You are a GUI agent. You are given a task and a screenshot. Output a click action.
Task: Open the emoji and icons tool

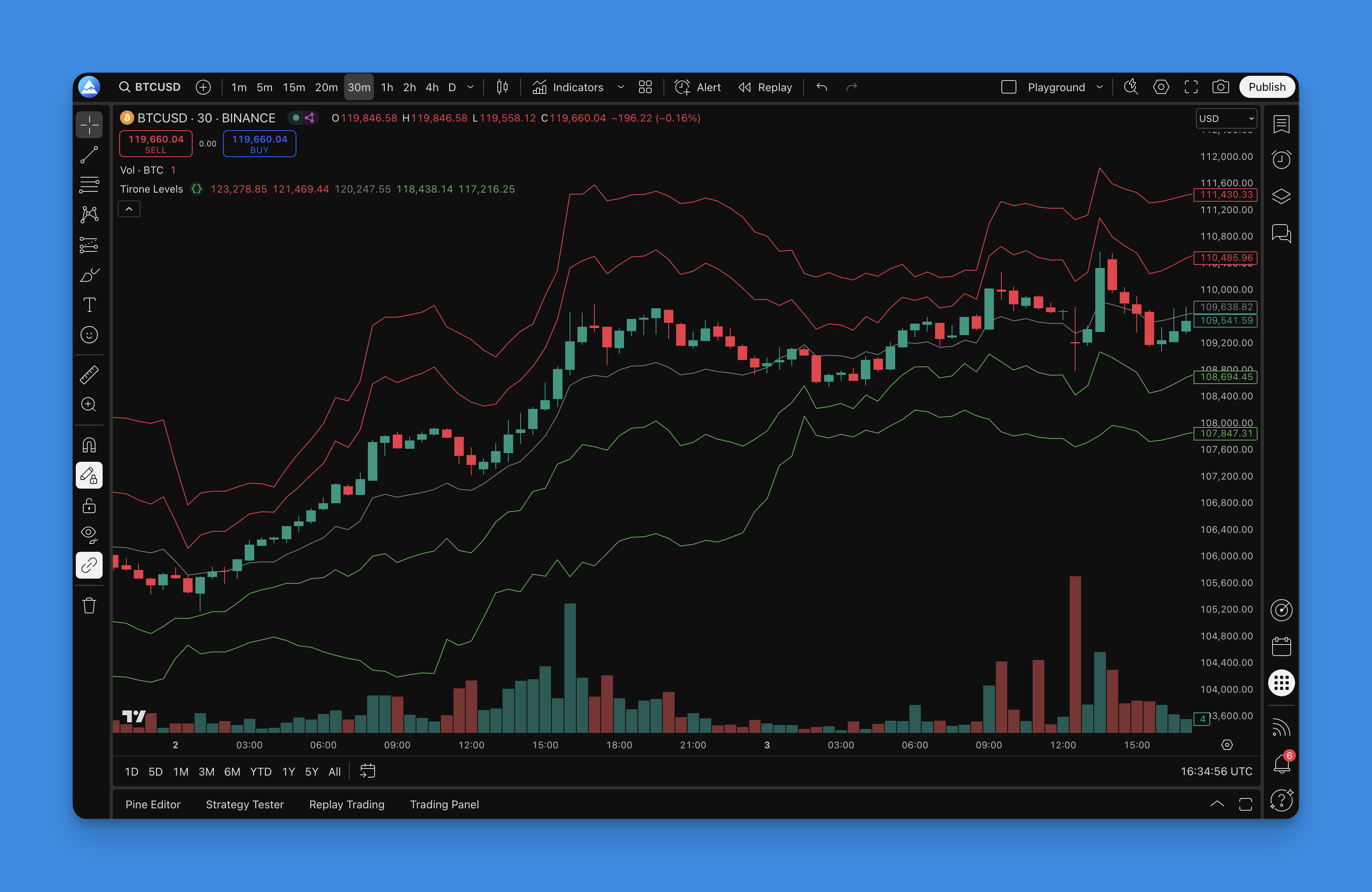89,335
